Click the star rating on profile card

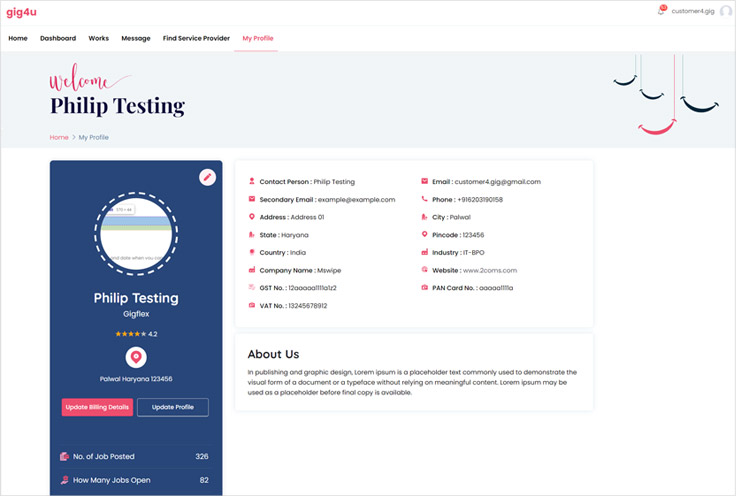point(130,334)
